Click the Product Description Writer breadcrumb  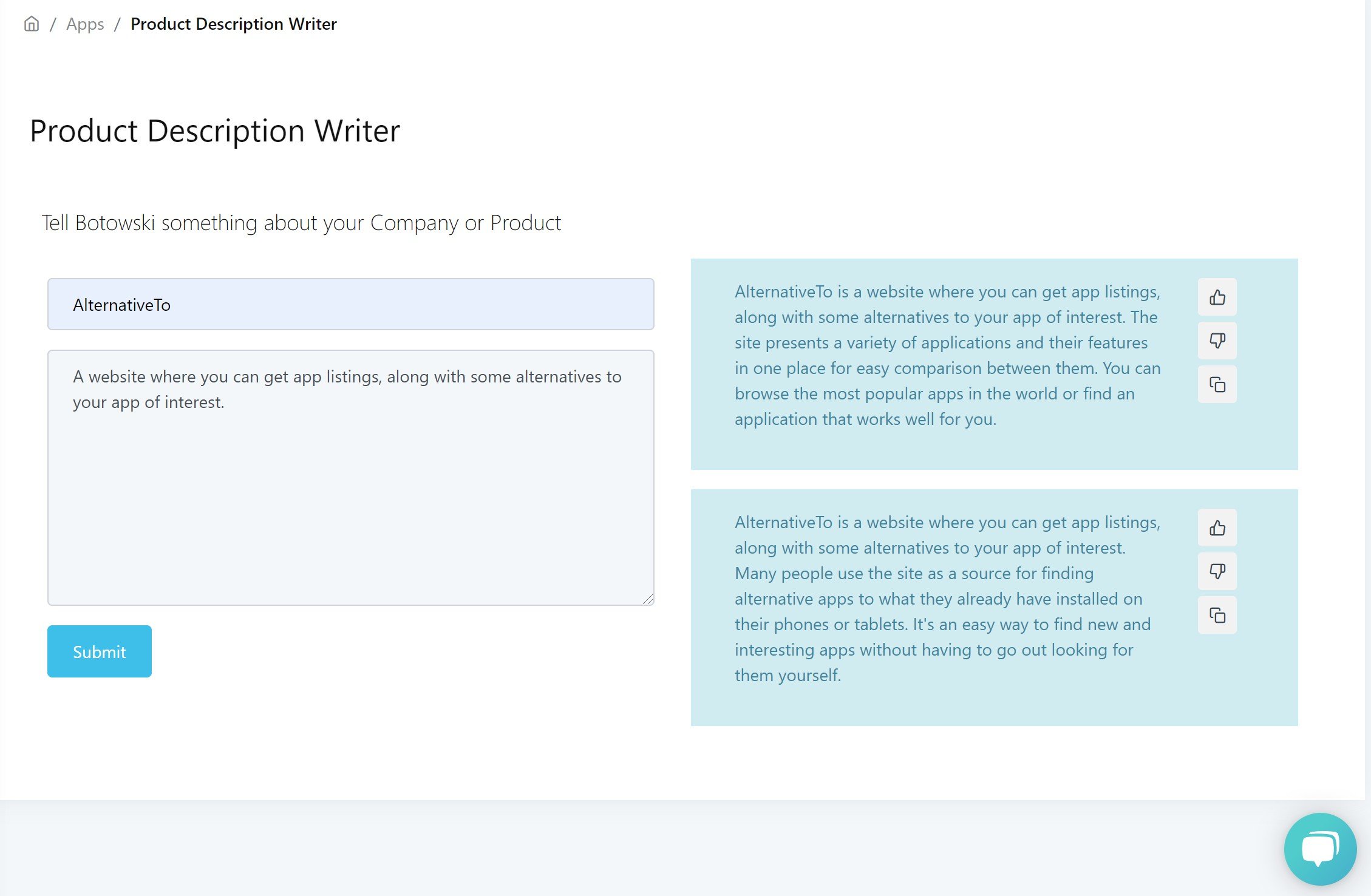[233, 24]
